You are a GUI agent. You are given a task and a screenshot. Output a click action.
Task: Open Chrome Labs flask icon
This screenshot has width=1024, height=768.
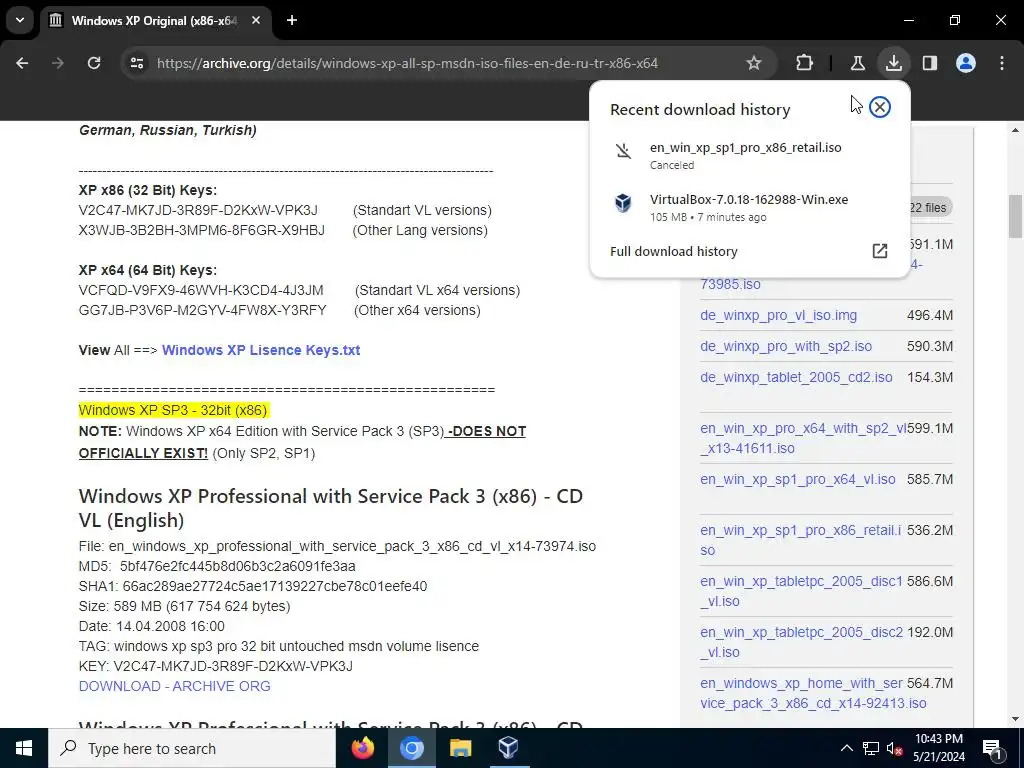(857, 63)
